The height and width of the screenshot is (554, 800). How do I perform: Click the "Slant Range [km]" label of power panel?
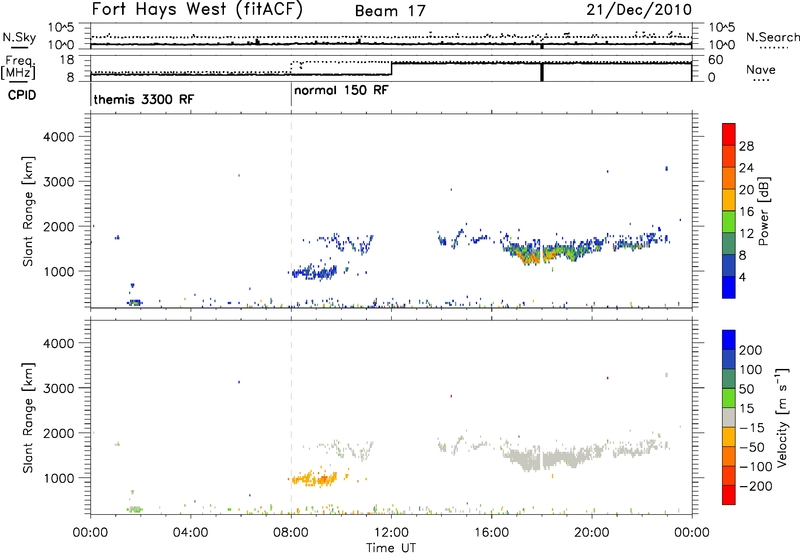coord(28,211)
